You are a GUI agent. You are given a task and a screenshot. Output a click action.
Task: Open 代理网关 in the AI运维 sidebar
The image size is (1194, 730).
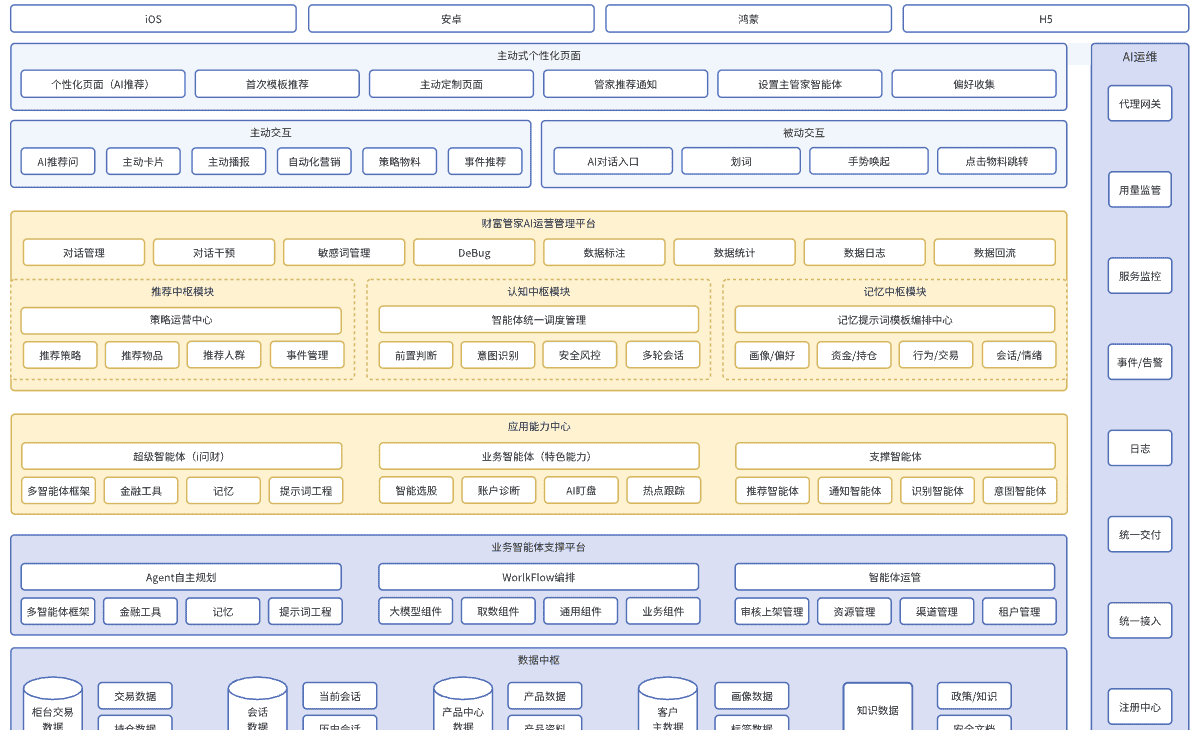pos(1139,103)
